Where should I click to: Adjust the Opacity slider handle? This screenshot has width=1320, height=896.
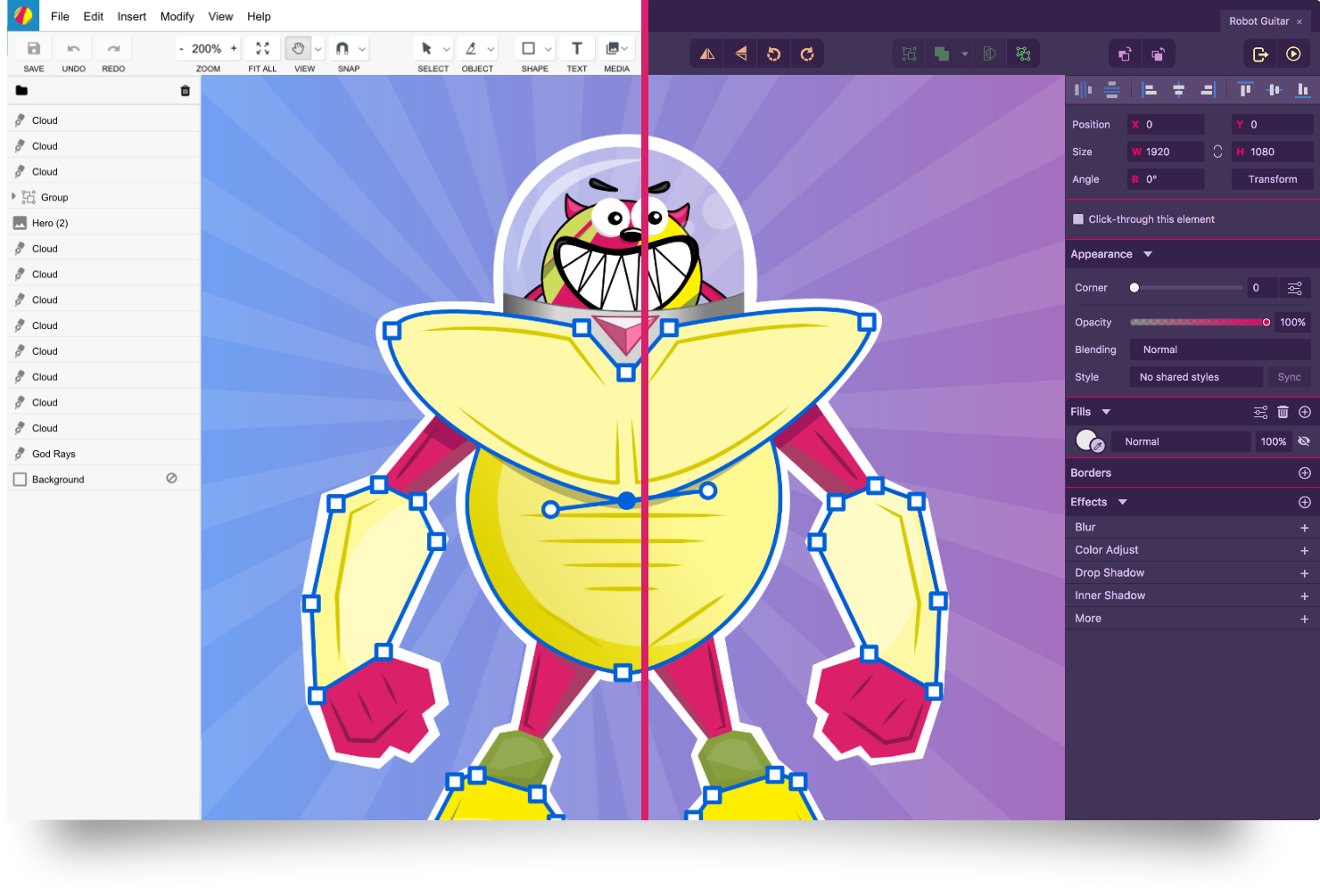pyautogui.click(x=1266, y=322)
